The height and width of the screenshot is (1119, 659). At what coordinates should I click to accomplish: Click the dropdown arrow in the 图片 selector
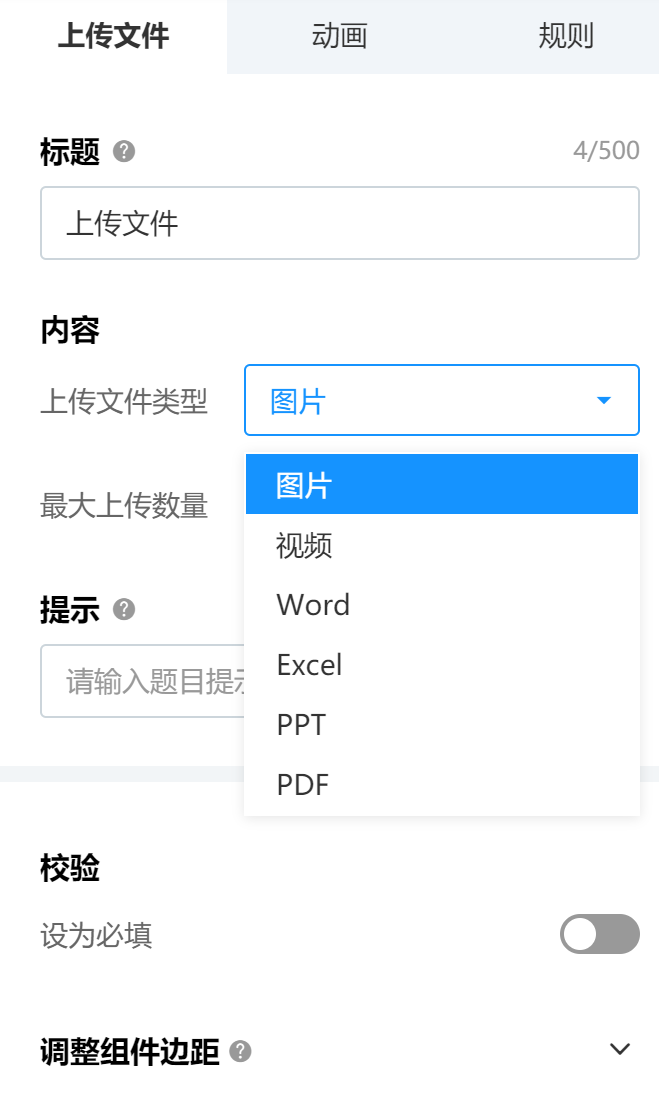pos(603,400)
